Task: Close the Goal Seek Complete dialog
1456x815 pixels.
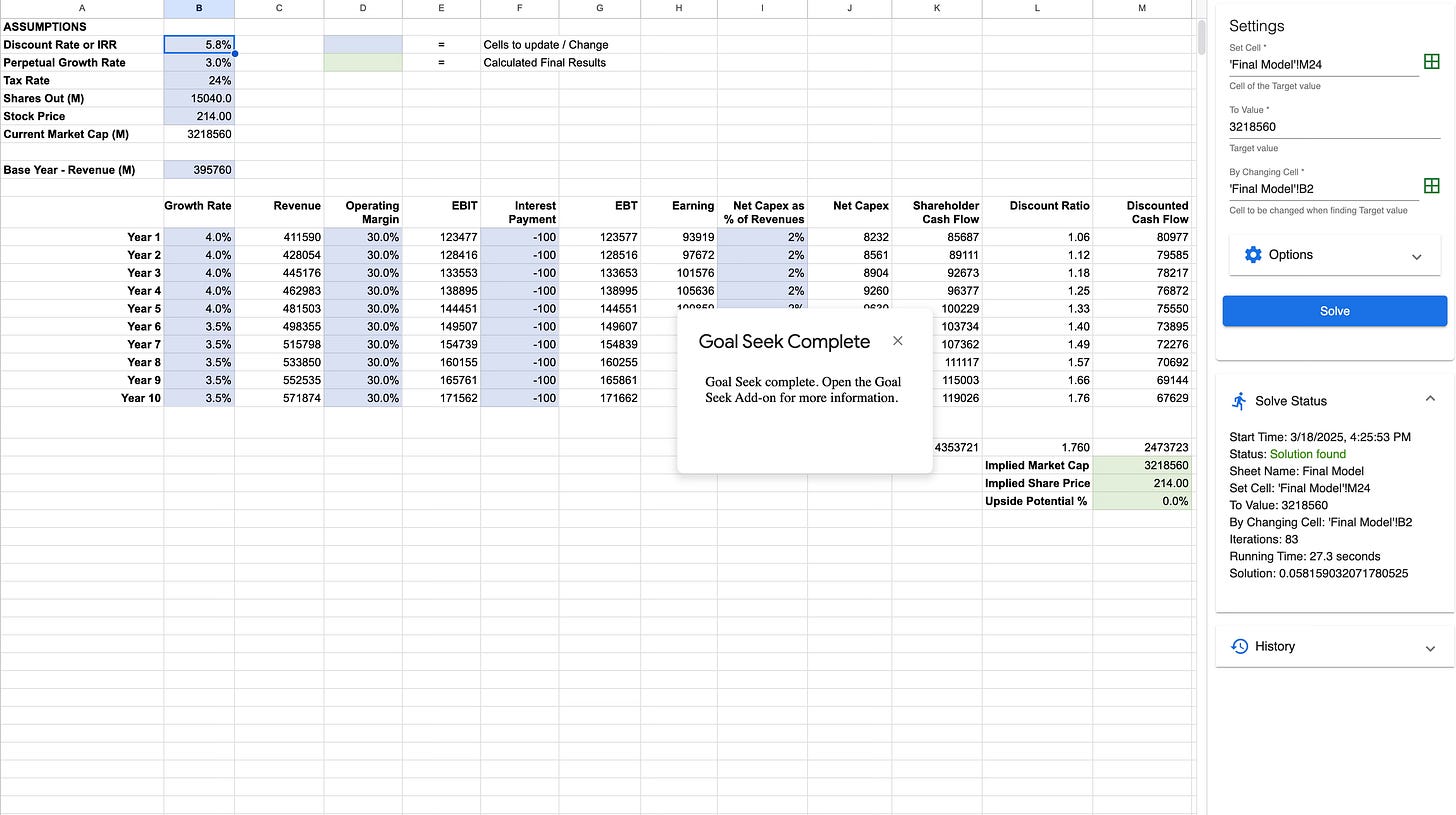Action: (897, 341)
